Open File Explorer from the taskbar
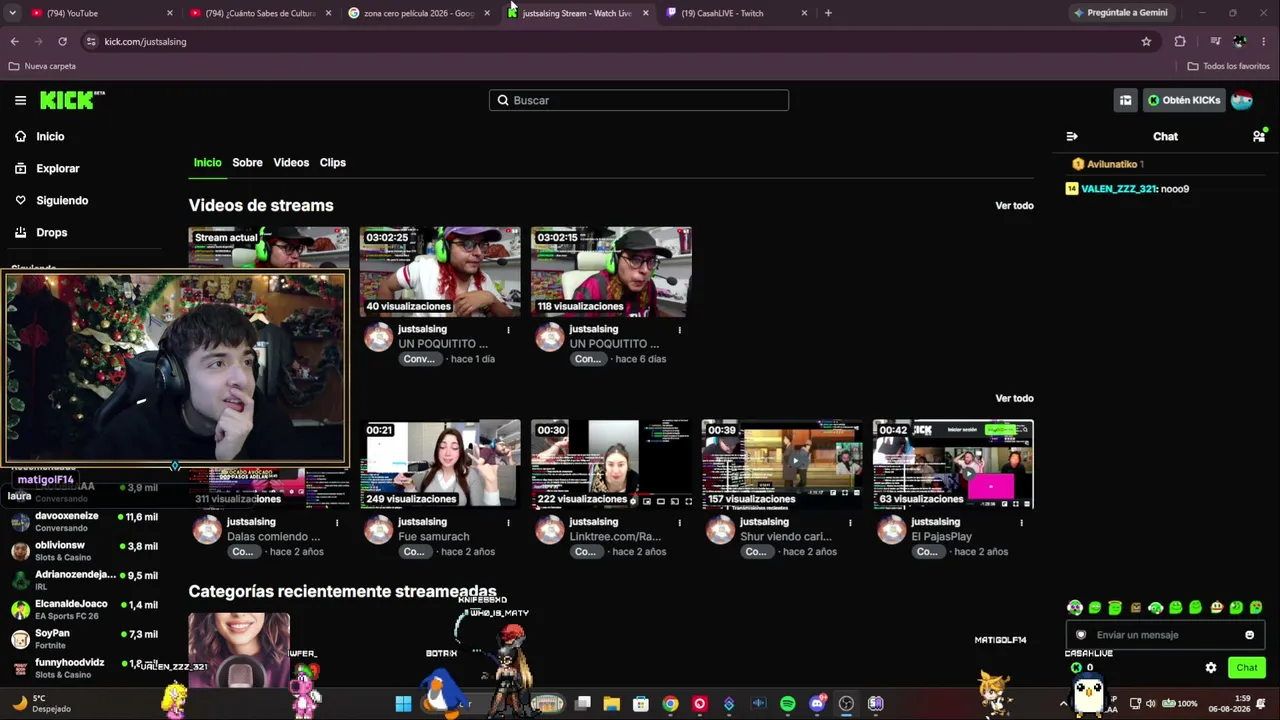This screenshot has width=1280, height=720. (612, 704)
